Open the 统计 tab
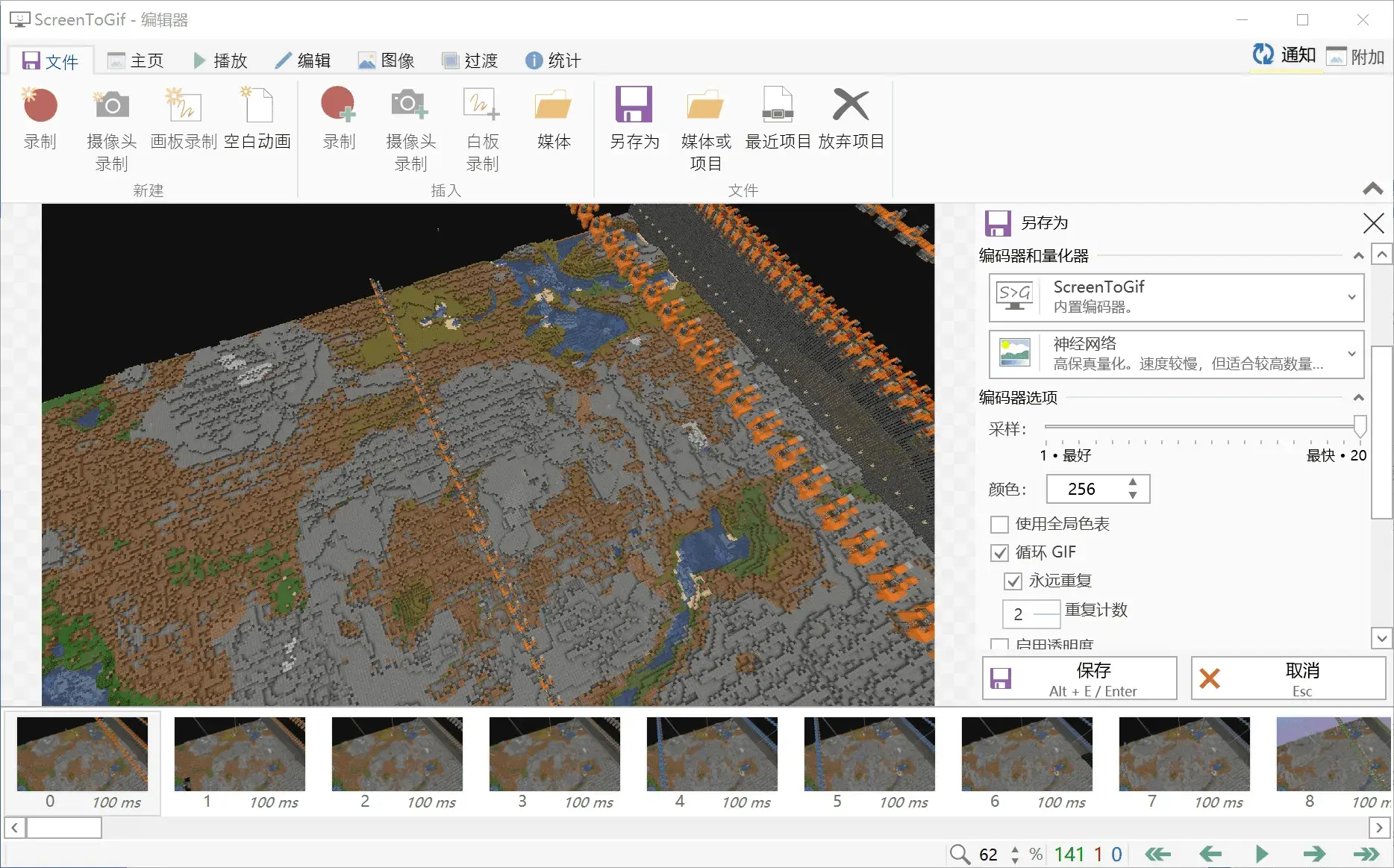1394x868 pixels. 554,60
